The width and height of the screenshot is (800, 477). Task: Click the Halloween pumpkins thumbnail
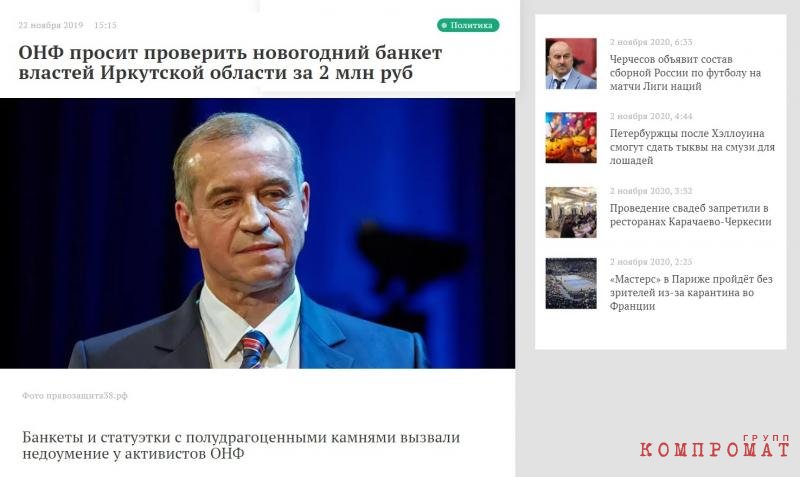pyautogui.click(x=570, y=138)
